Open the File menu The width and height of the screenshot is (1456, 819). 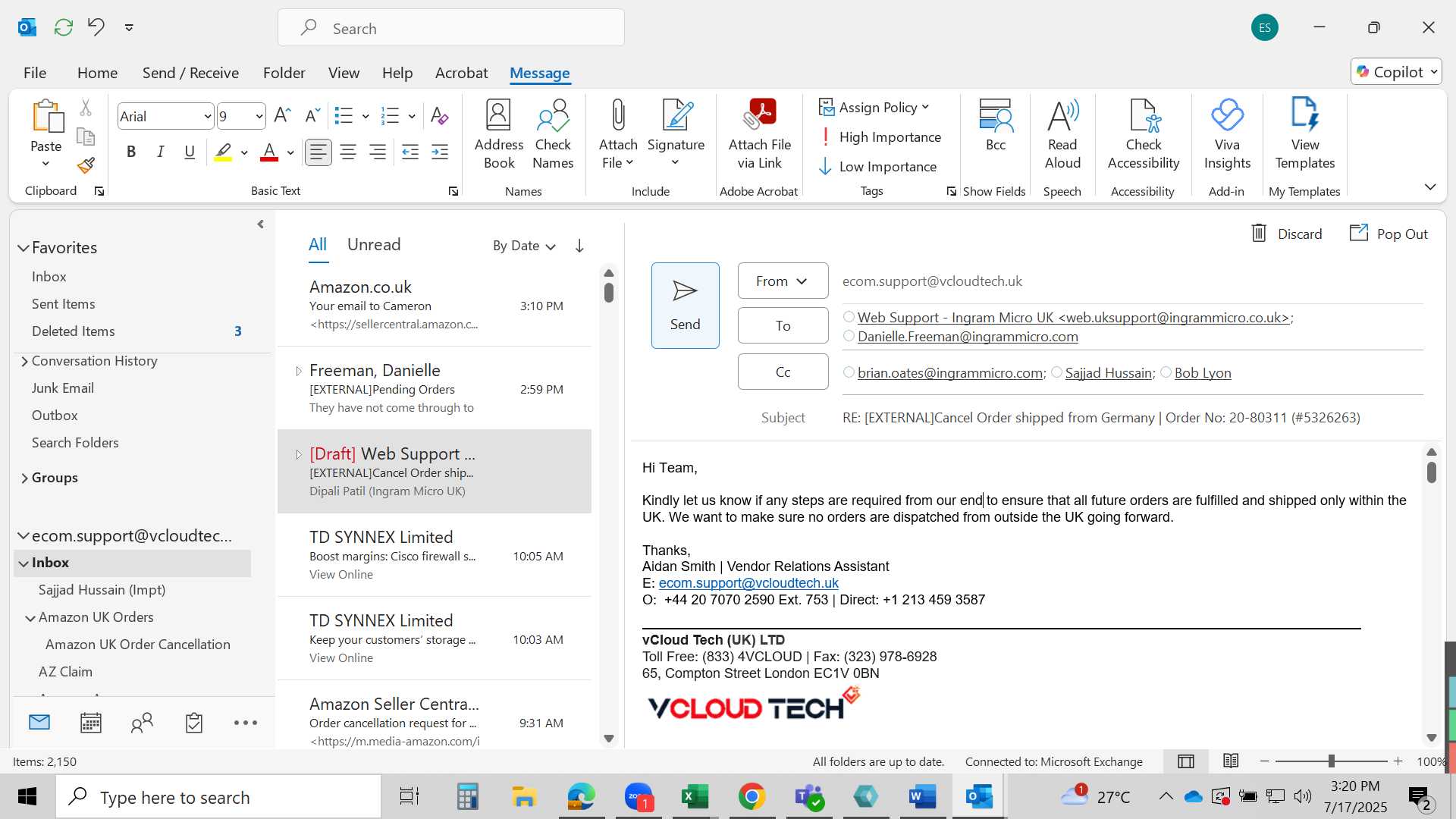click(35, 73)
